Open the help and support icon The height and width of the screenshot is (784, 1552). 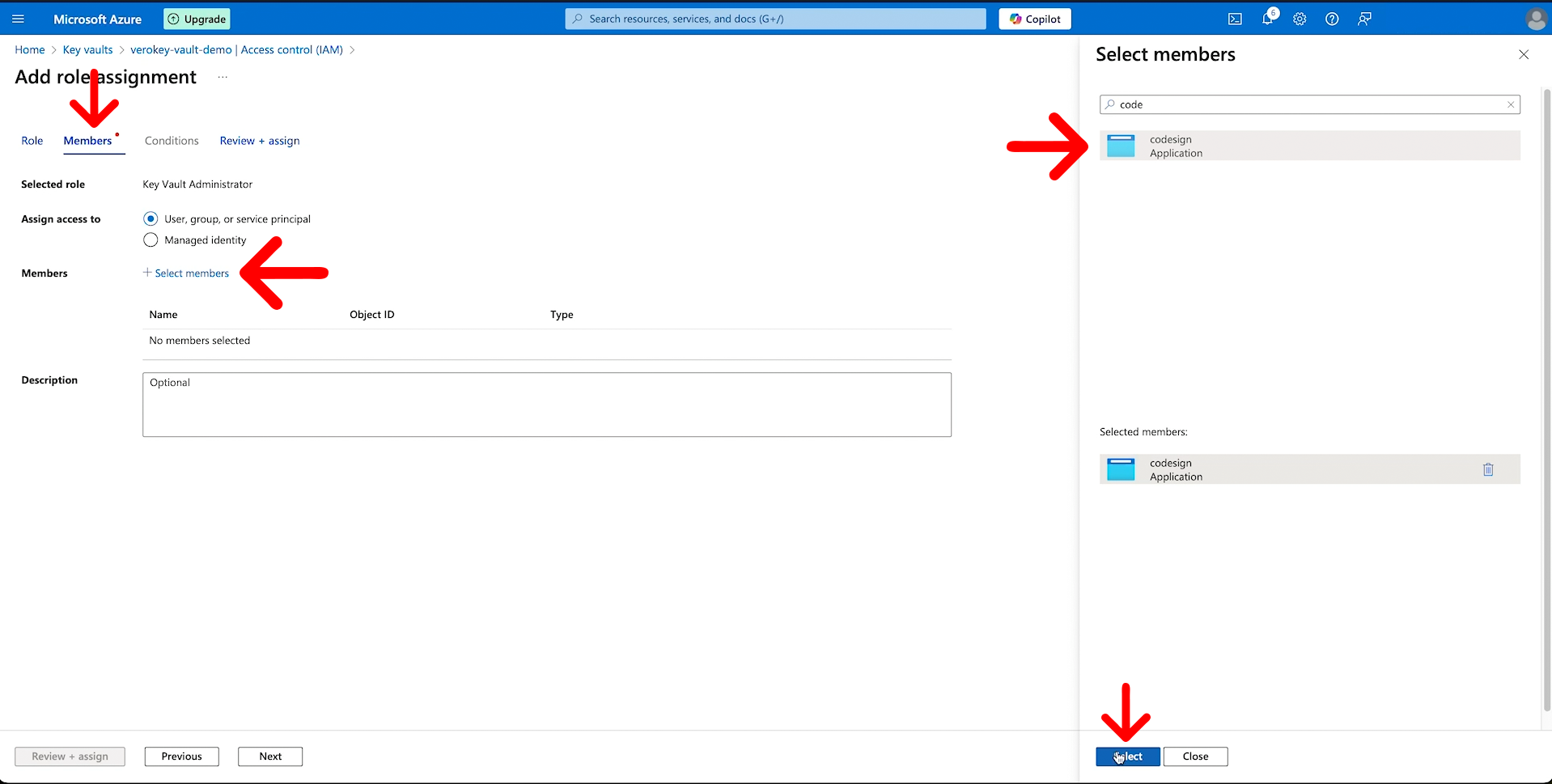(x=1332, y=19)
